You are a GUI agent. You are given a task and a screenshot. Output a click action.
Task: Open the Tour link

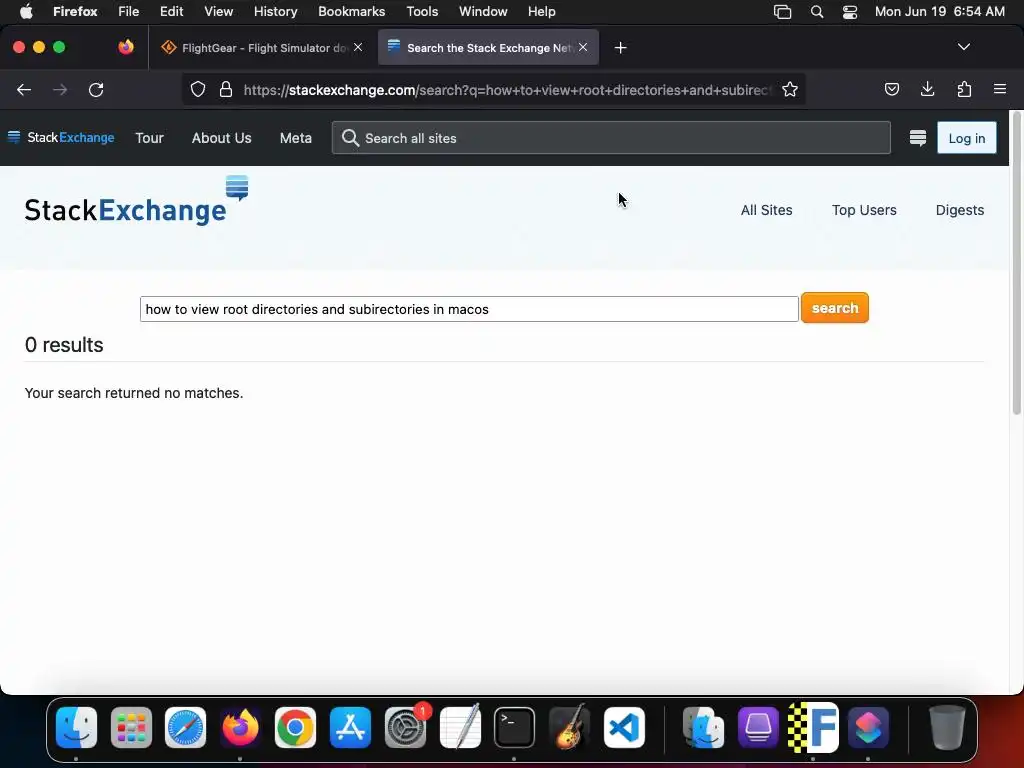149,138
